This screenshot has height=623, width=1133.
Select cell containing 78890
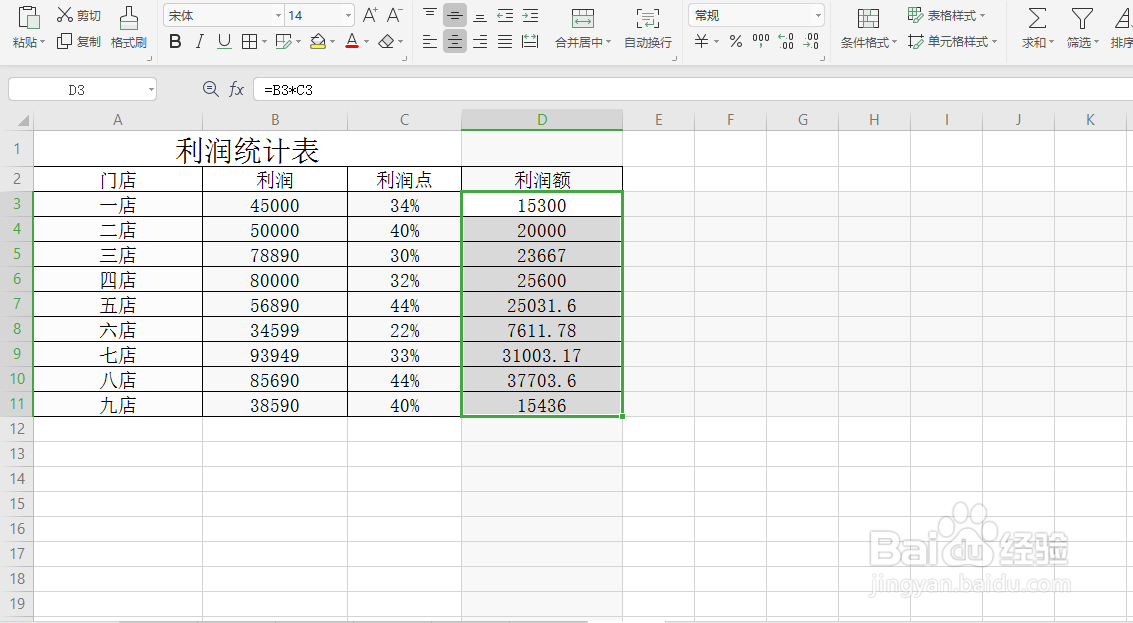click(x=275, y=255)
